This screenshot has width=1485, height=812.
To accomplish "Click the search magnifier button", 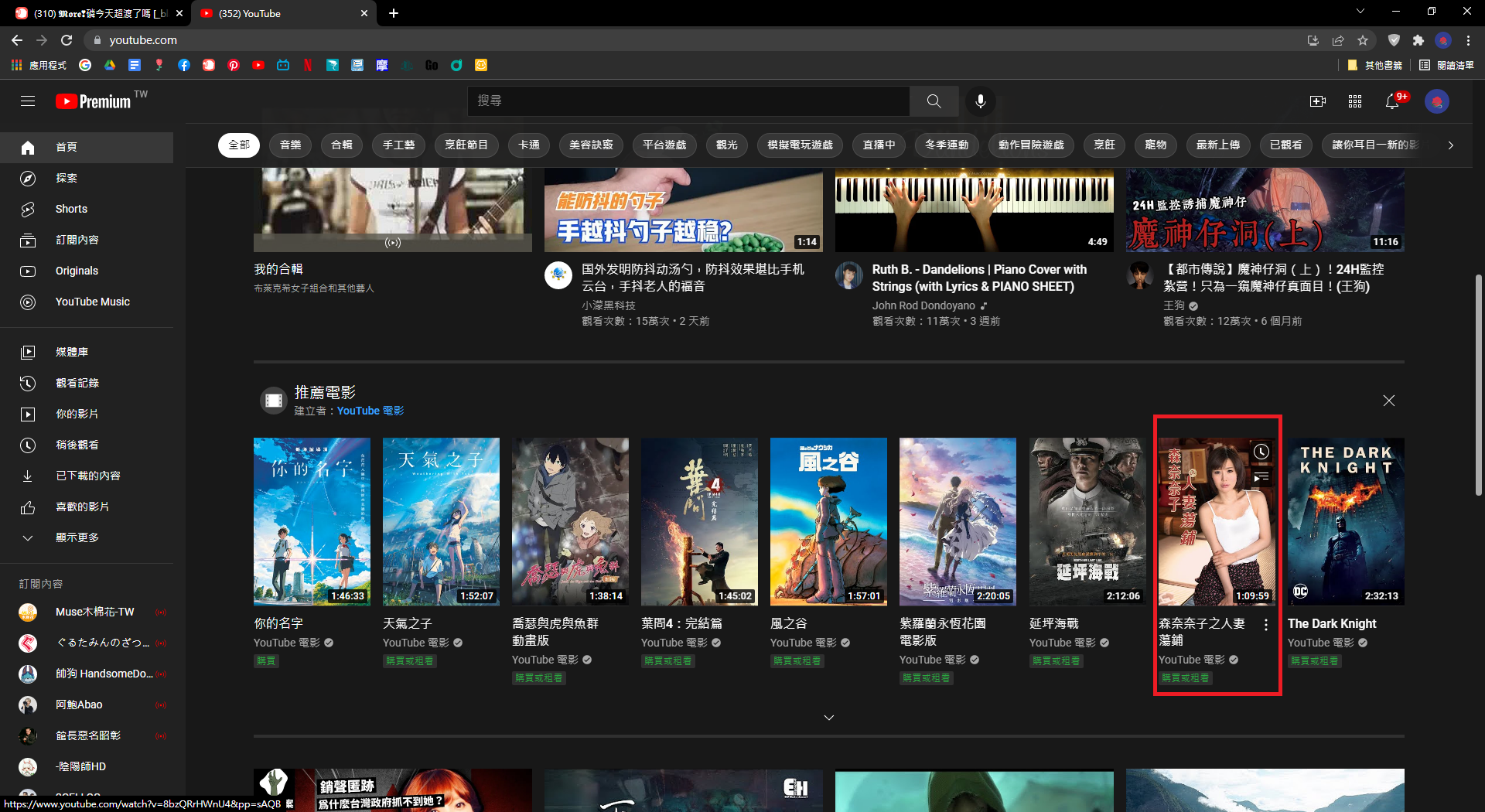I will pos(934,101).
